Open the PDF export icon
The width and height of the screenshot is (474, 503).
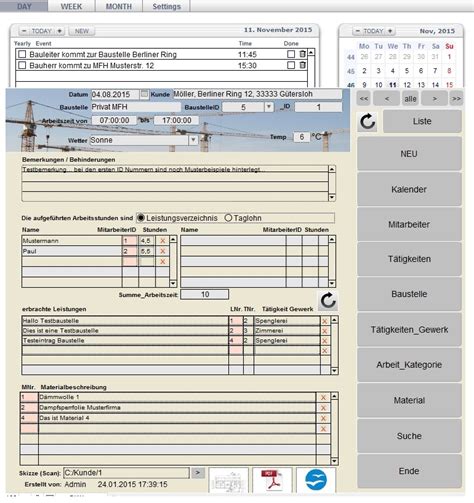pos(272,480)
